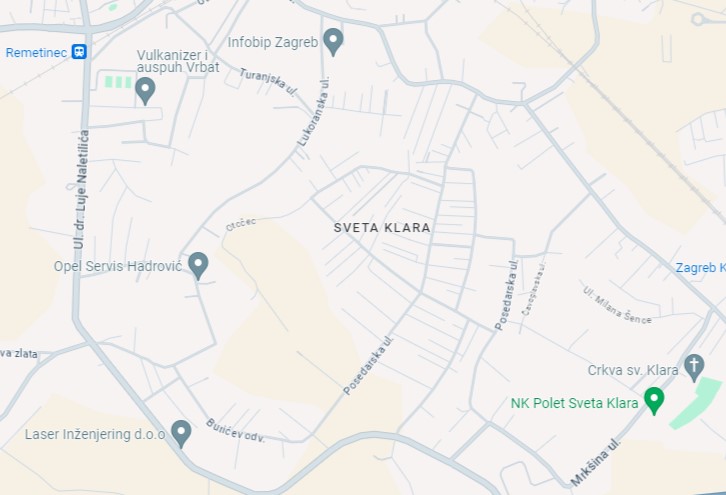
Task: Click the Turanjska ul. street label
Action: click(268, 82)
